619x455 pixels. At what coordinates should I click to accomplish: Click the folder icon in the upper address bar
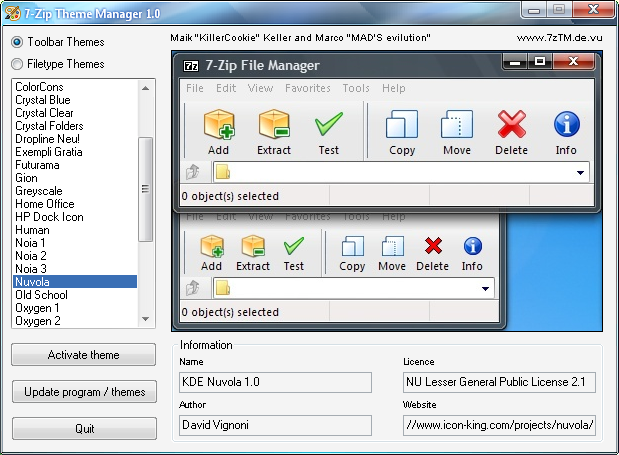pyautogui.click(x=223, y=172)
